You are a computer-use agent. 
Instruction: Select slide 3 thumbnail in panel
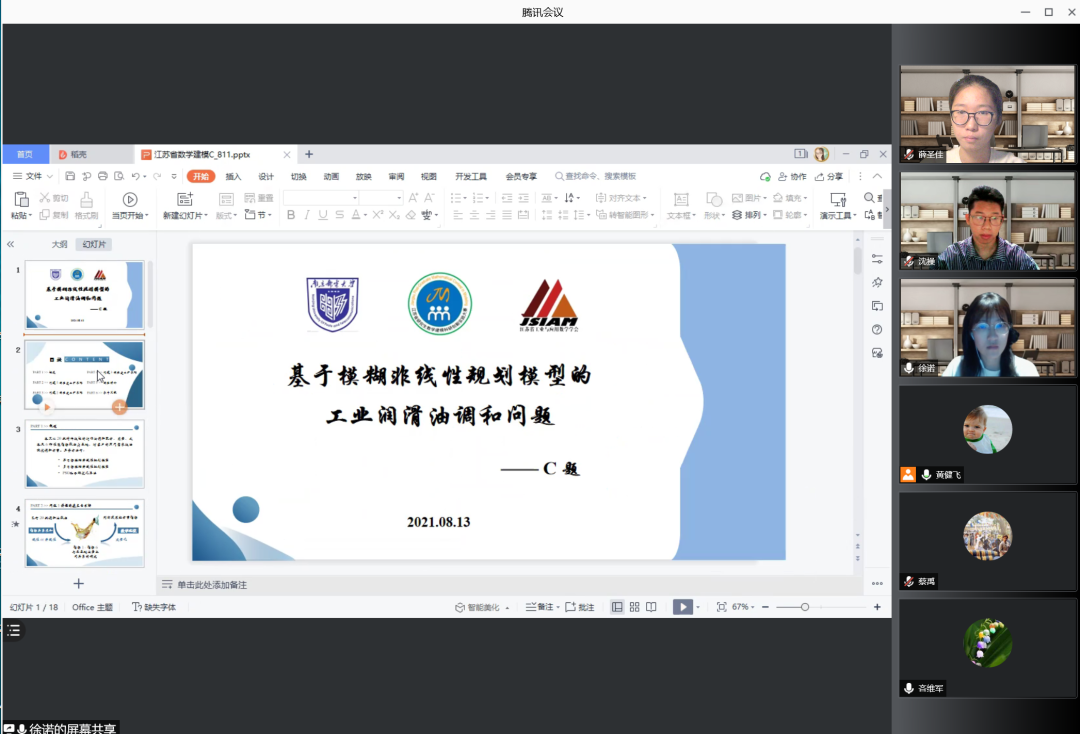pos(84,454)
